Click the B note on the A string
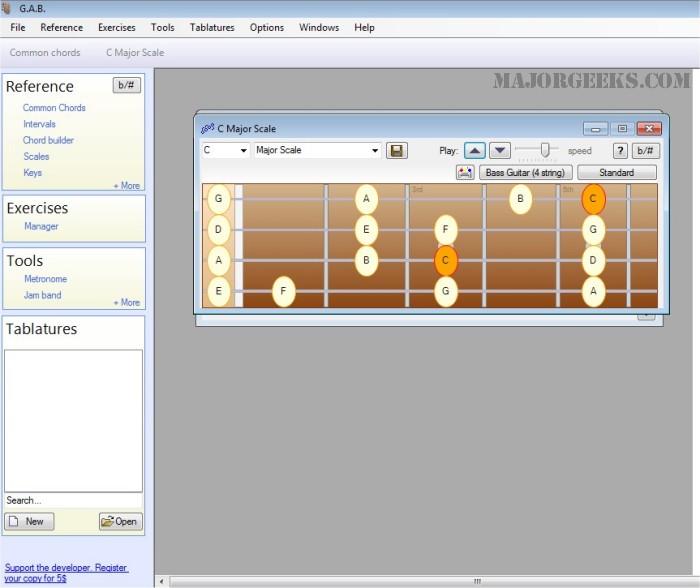This screenshot has height=588, width=700. 366,260
